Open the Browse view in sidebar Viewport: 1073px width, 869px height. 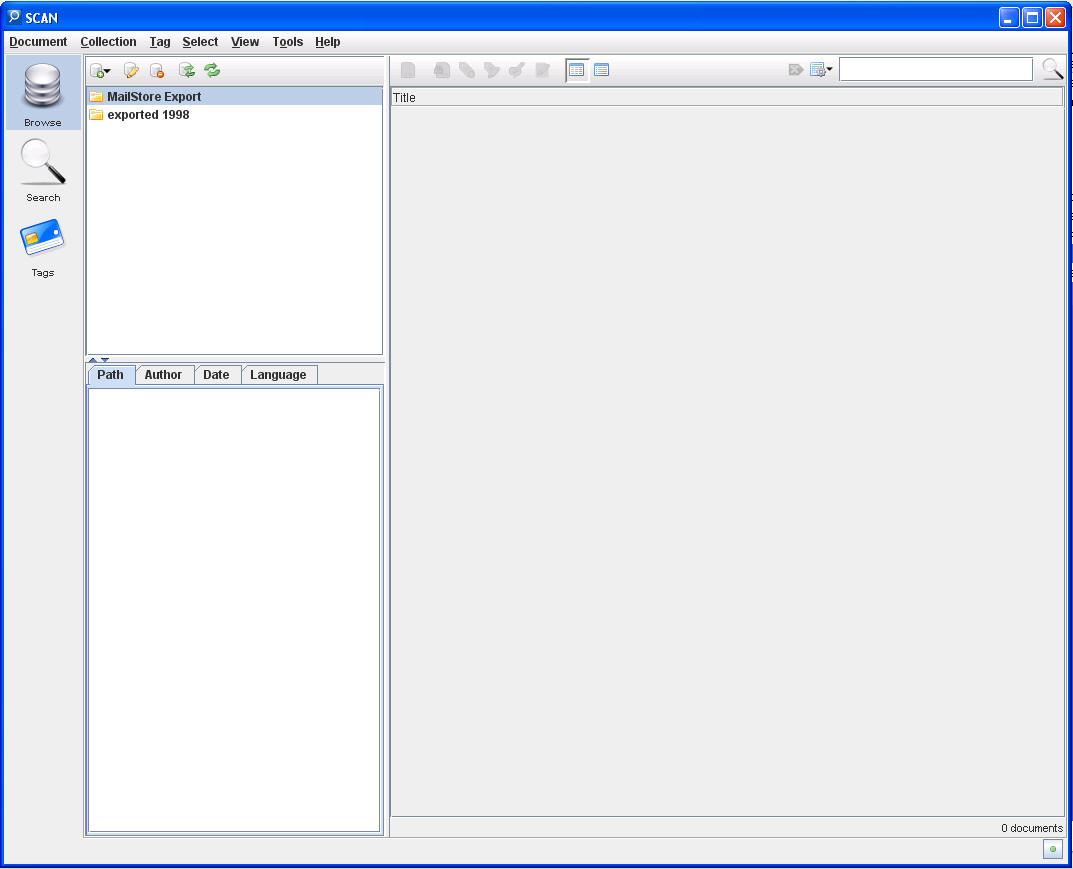point(43,94)
